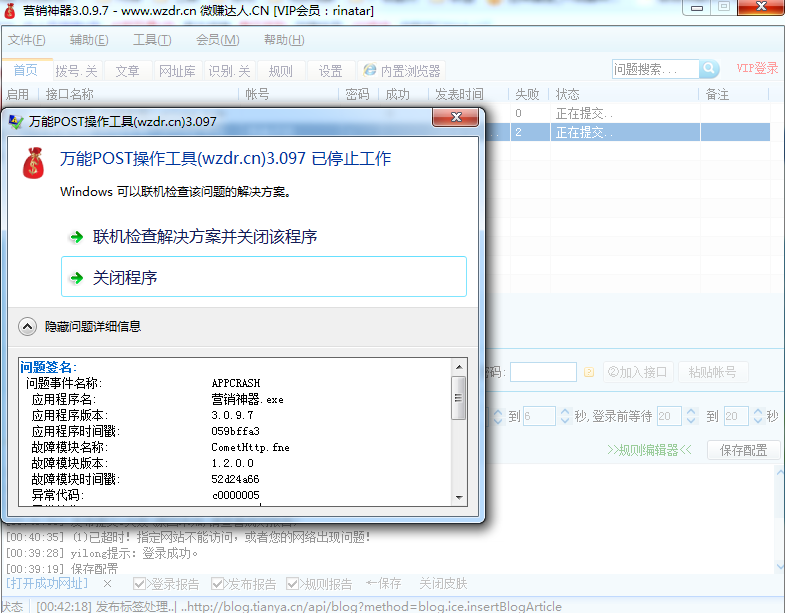Click the CometHttp.fne module name
Image resolution: width=785 pixels, height=613 pixels.
coord(250,447)
